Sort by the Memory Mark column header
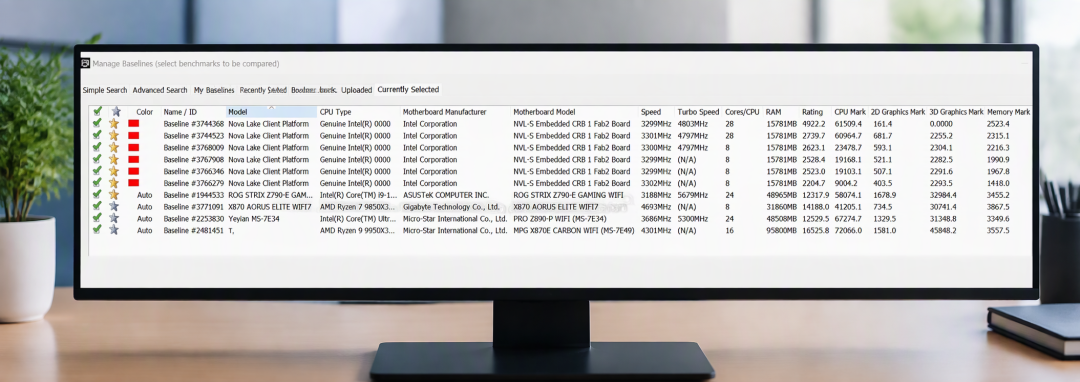 [1008, 112]
